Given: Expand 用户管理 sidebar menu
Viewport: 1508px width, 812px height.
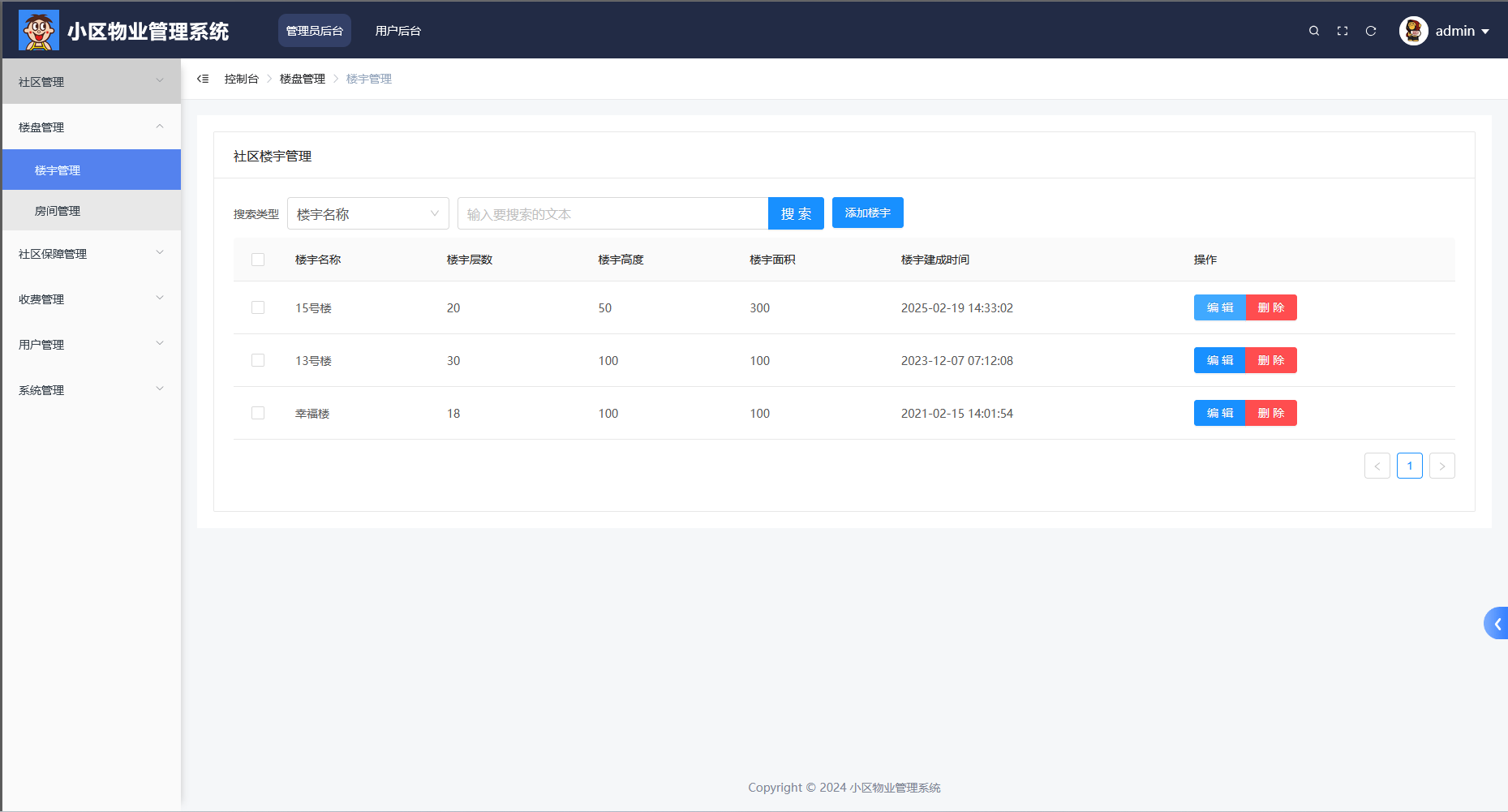Looking at the screenshot, I should pos(92,344).
